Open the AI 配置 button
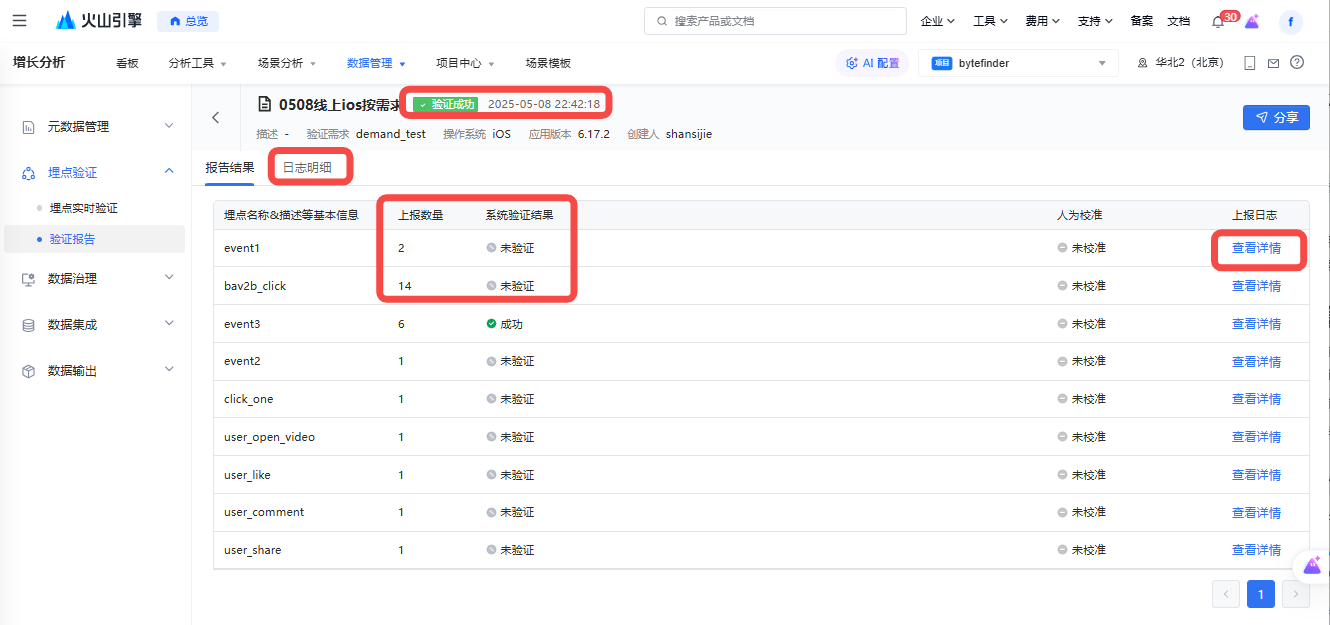 (872, 63)
